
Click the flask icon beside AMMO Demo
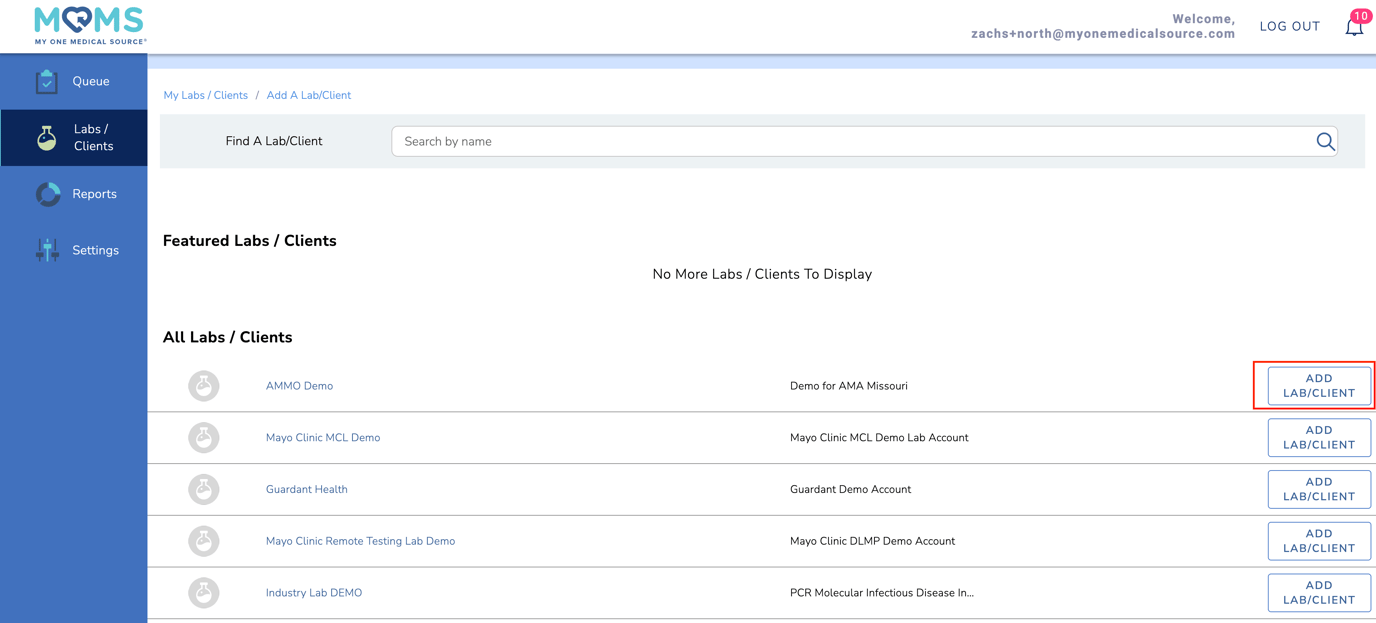click(204, 386)
